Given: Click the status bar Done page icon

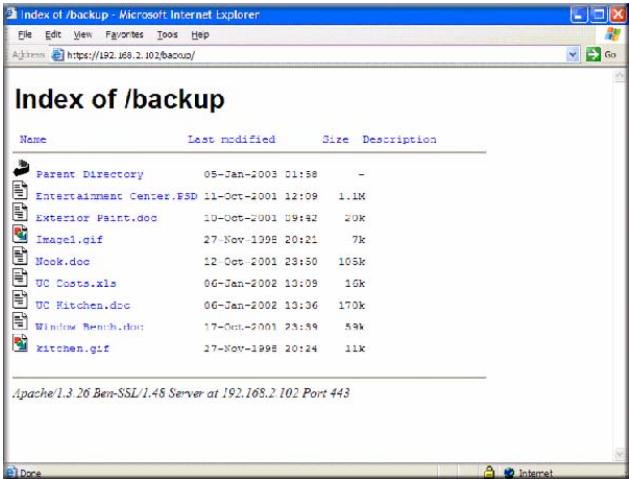Looking at the screenshot, I should point(11,472).
